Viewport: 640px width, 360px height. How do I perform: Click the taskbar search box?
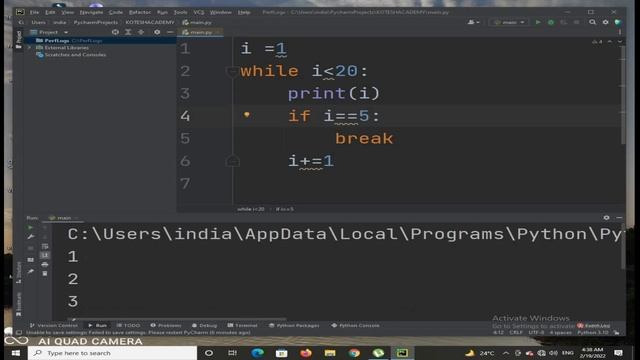pyautogui.click(x=113, y=353)
